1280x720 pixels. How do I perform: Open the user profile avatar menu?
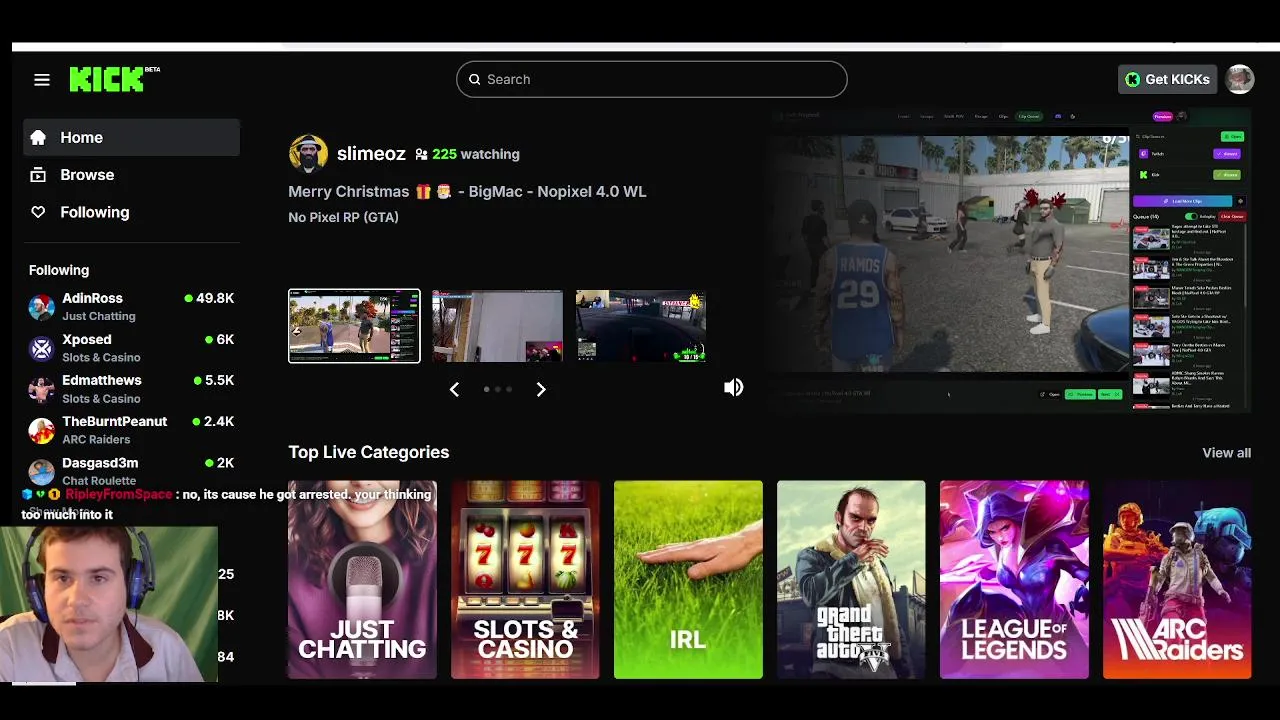coord(1240,79)
